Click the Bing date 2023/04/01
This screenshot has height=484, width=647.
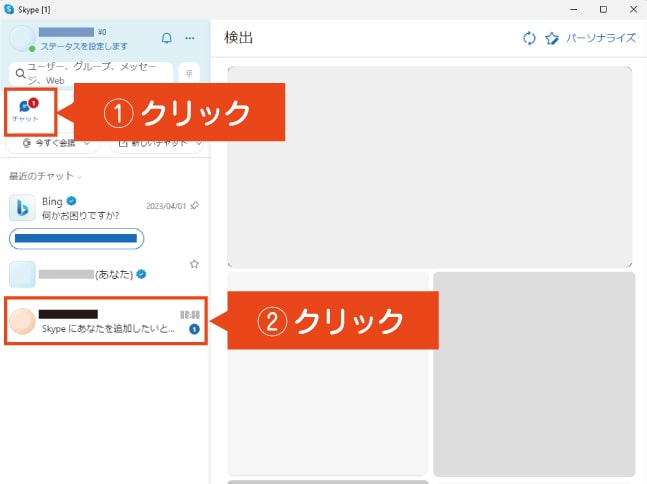click(166, 206)
